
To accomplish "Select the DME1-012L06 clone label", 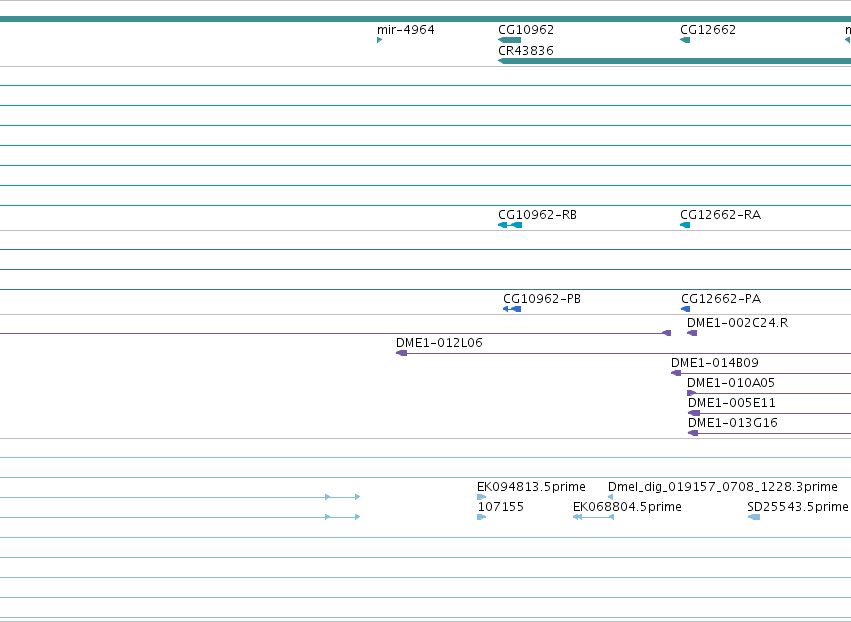I will click(439, 343).
